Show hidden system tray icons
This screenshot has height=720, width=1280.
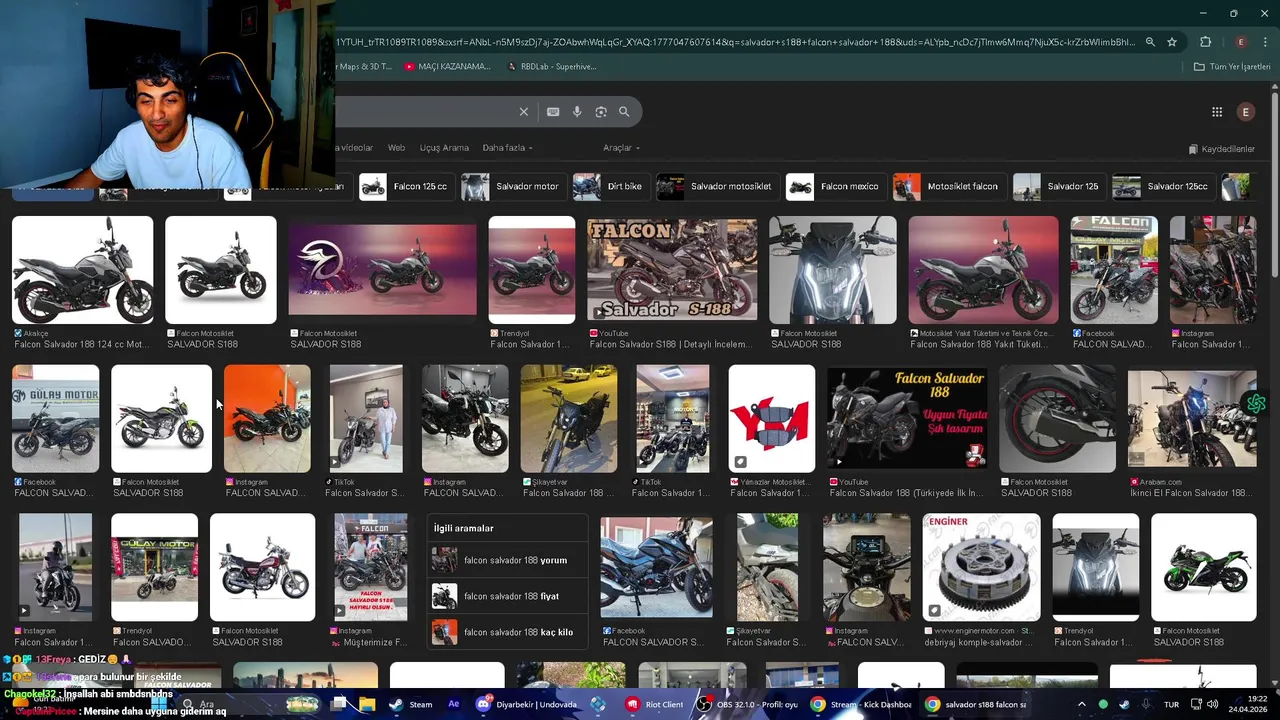pos(1081,704)
